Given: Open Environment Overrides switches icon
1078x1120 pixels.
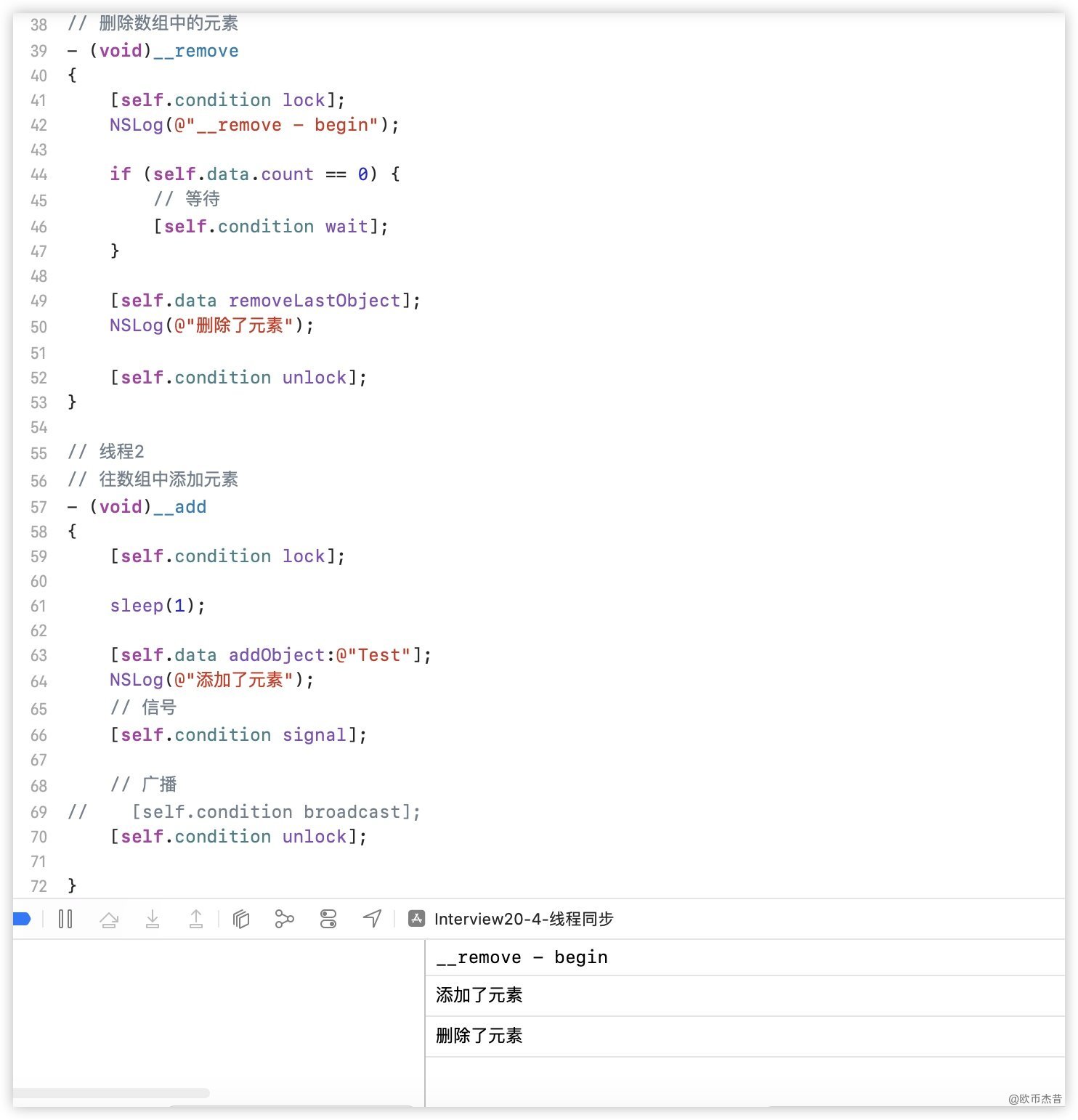Looking at the screenshot, I should click(x=328, y=919).
